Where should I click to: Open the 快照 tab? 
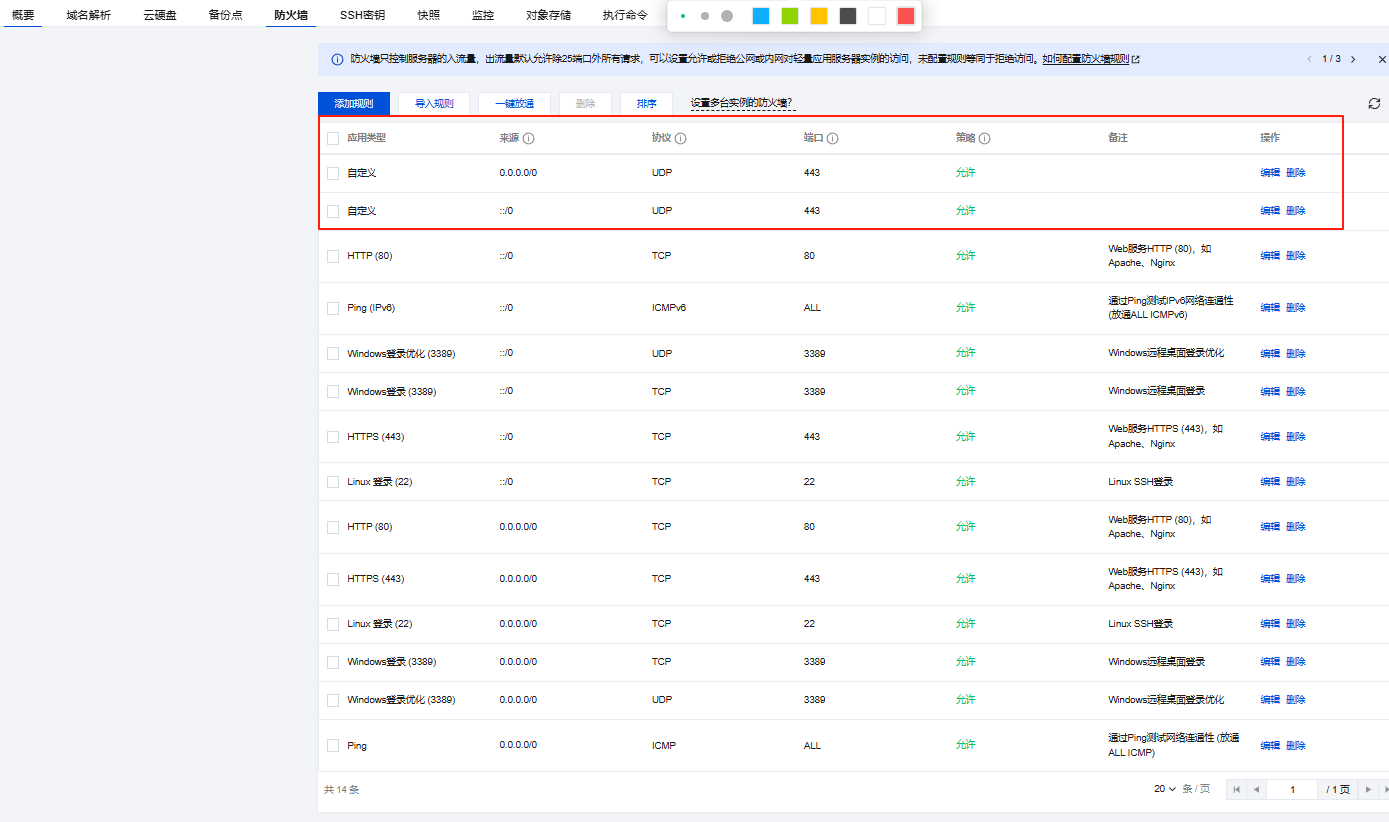(x=429, y=15)
